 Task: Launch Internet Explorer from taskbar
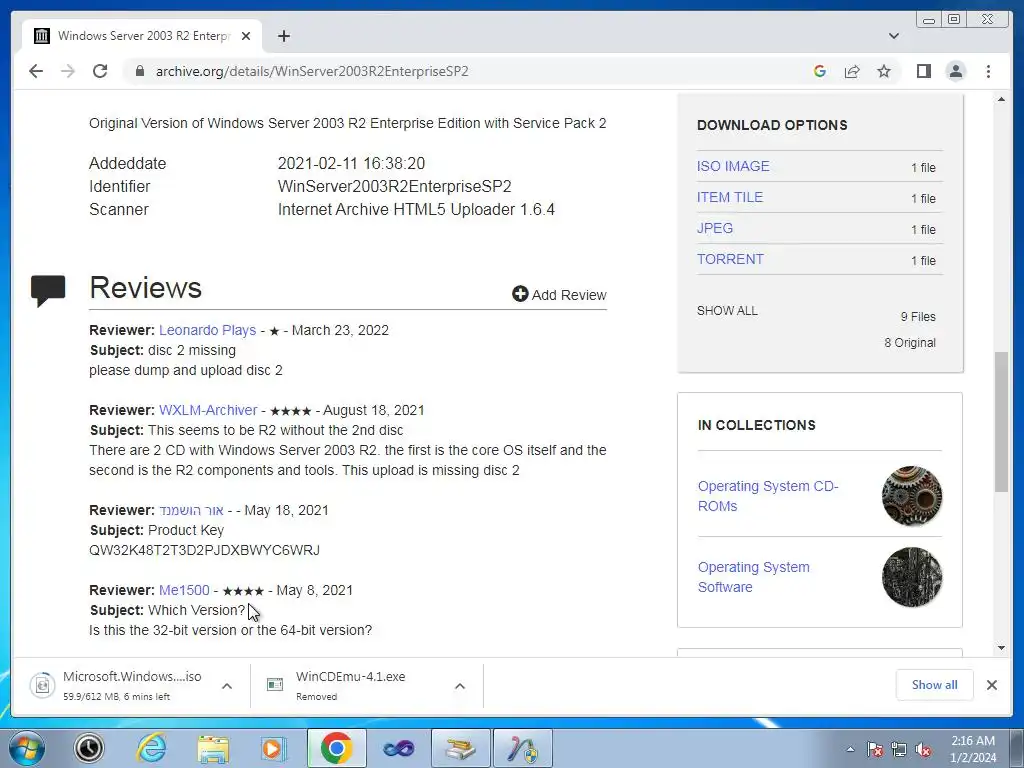[x=151, y=748]
